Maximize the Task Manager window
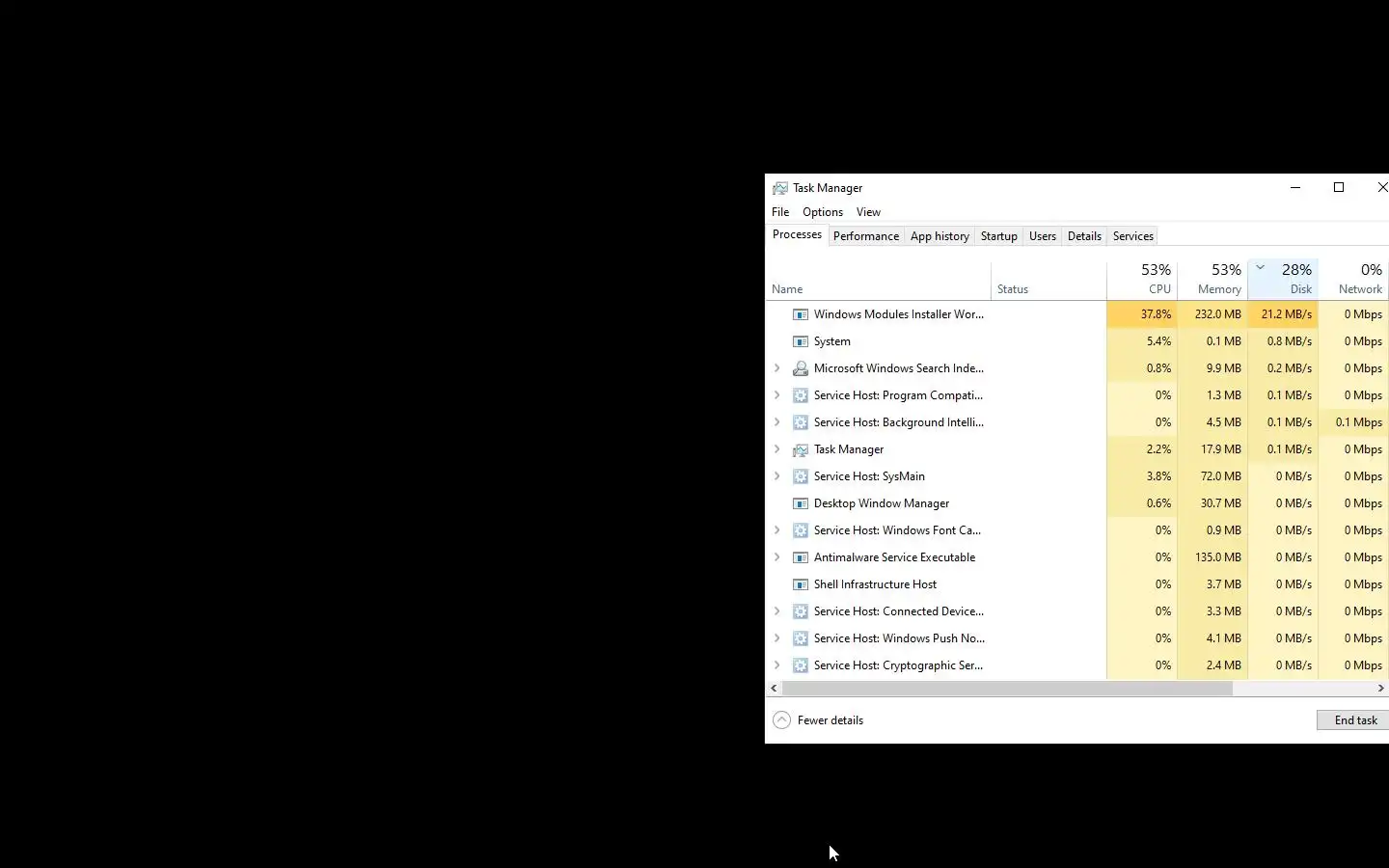 pyautogui.click(x=1339, y=187)
